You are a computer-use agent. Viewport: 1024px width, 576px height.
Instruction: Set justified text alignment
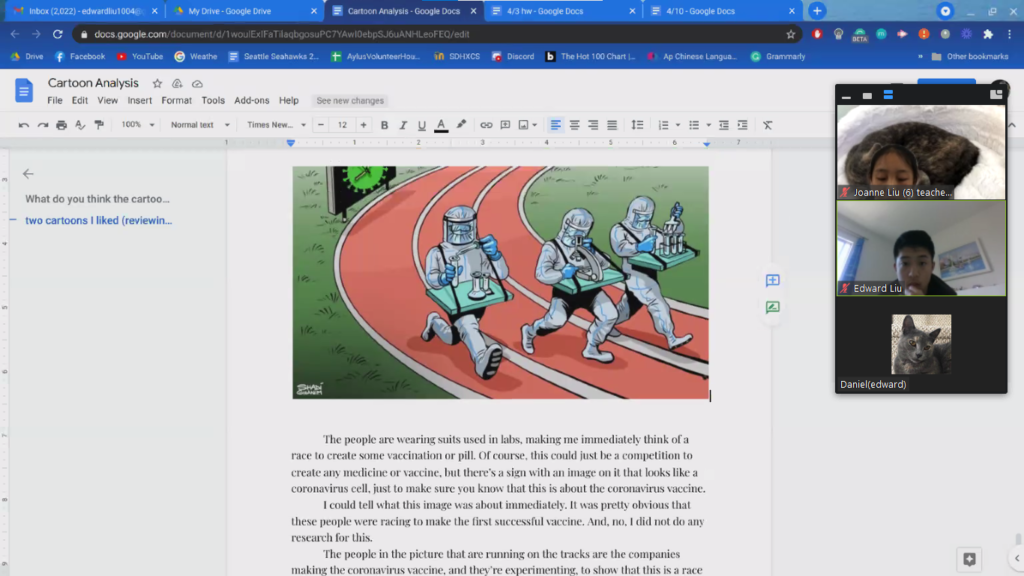point(612,125)
